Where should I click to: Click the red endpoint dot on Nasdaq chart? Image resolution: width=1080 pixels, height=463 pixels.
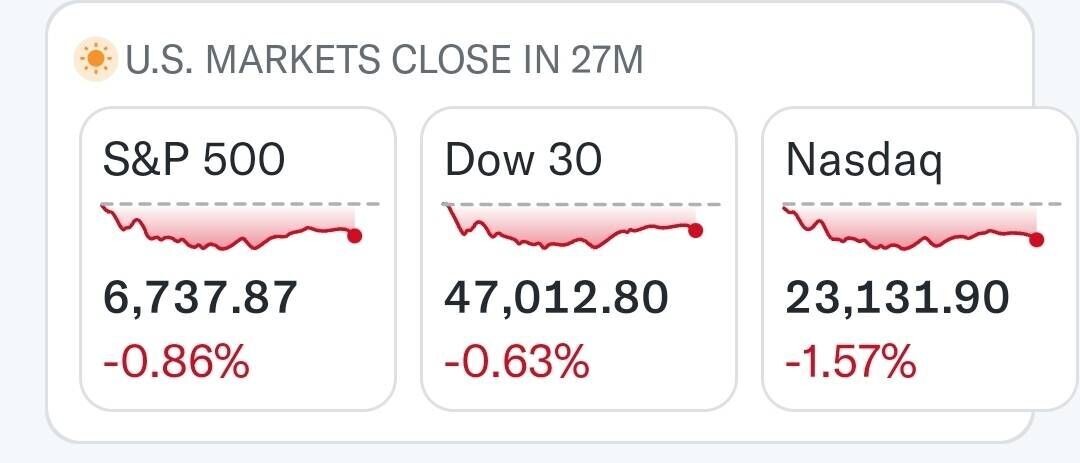click(x=1037, y=239)
